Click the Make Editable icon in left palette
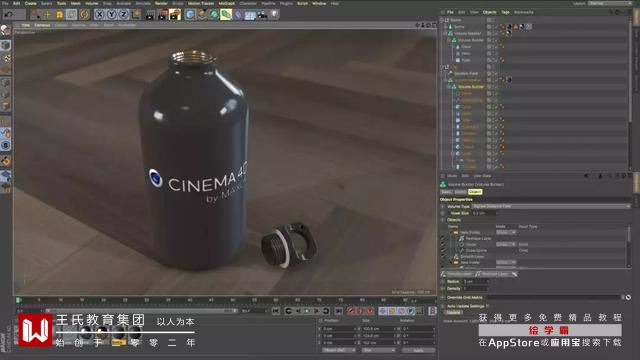640x360 pixels. [5, 30]
